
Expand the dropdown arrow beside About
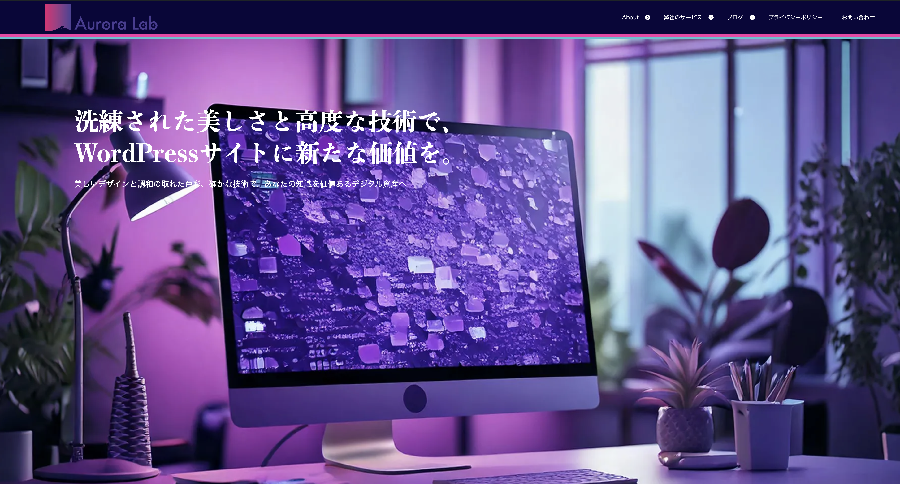point(648,17)
